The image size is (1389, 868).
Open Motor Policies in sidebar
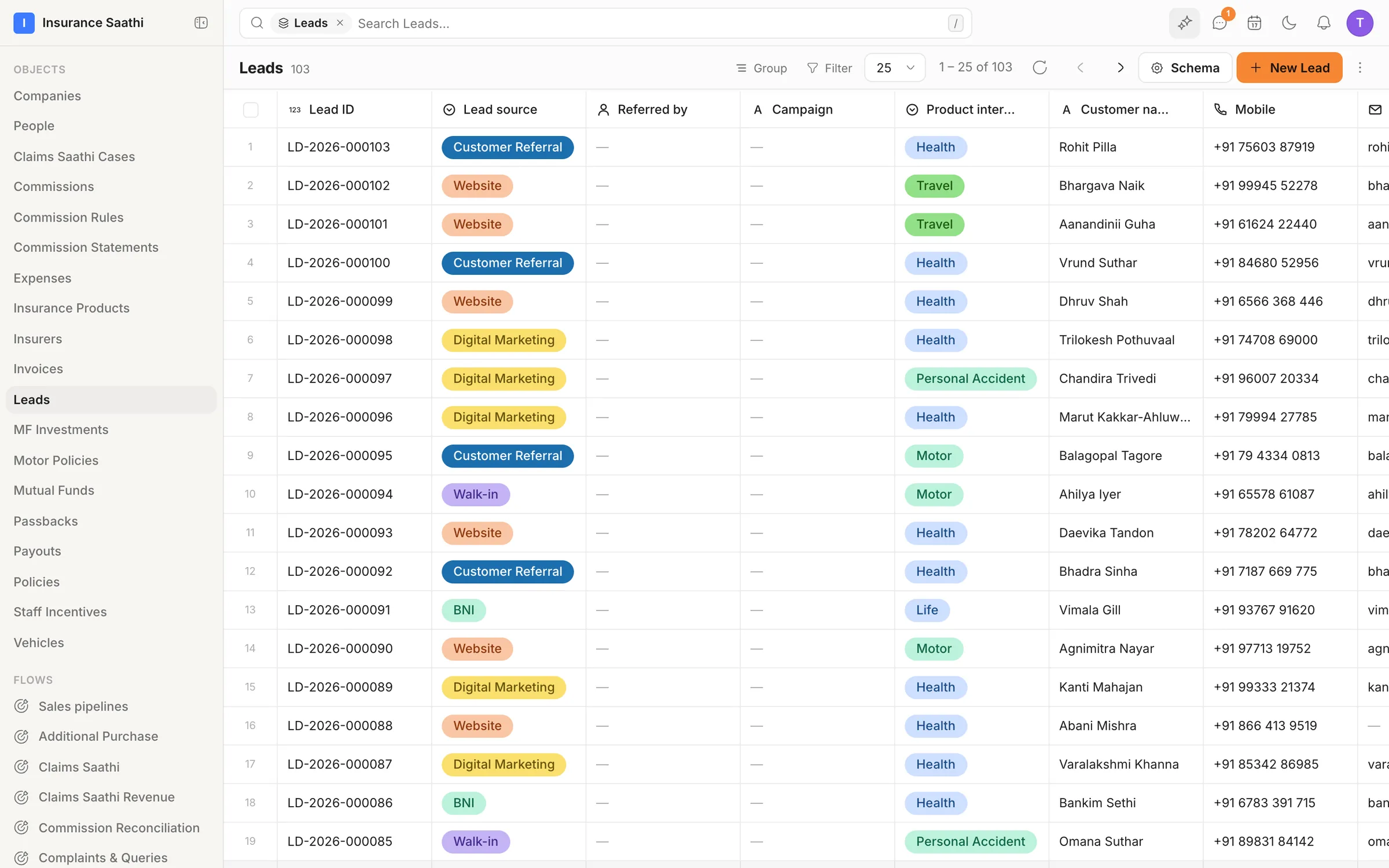click(56, 460)
